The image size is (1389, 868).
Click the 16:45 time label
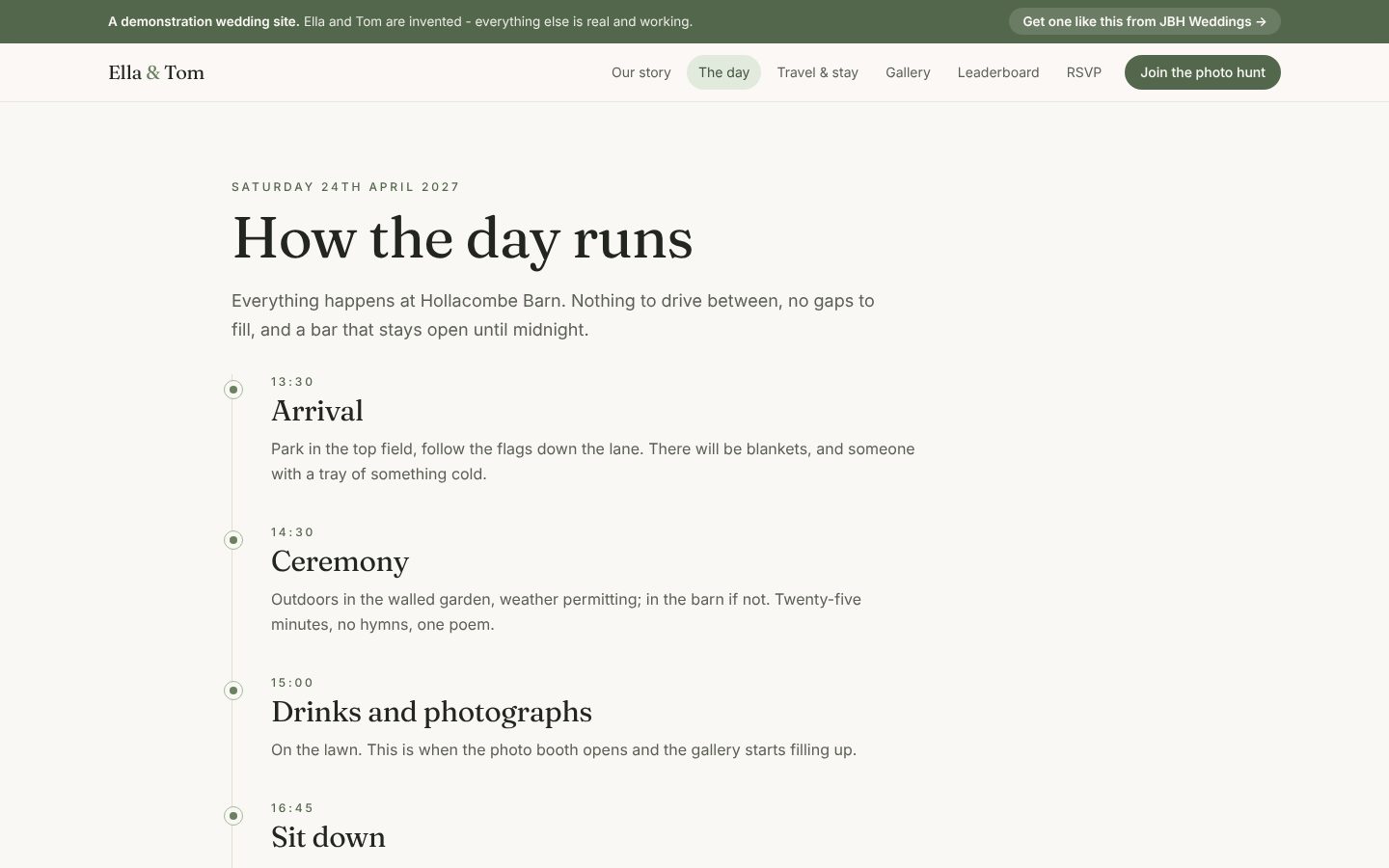pos(292,808)
